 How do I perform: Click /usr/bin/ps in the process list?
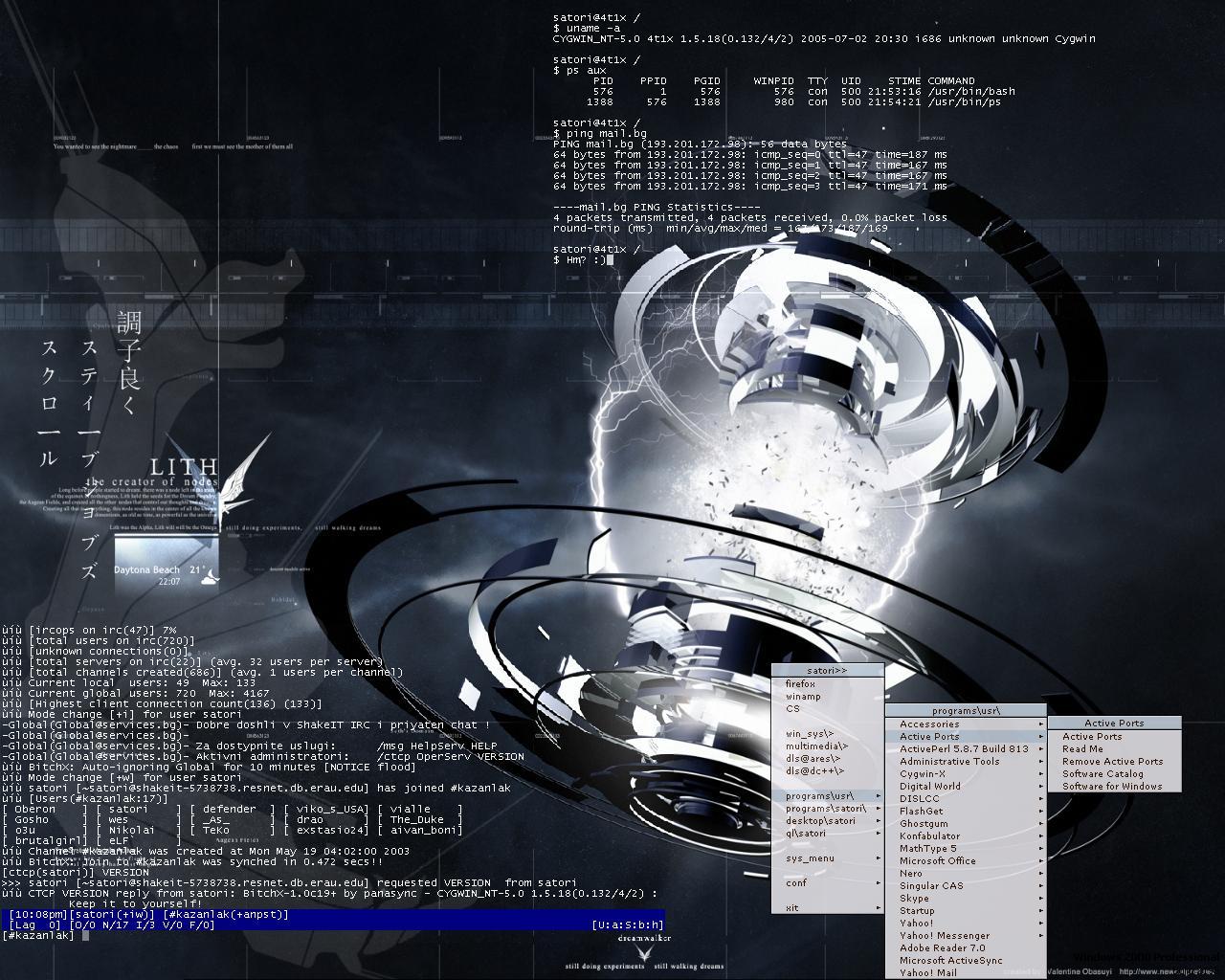coord(965,101)
